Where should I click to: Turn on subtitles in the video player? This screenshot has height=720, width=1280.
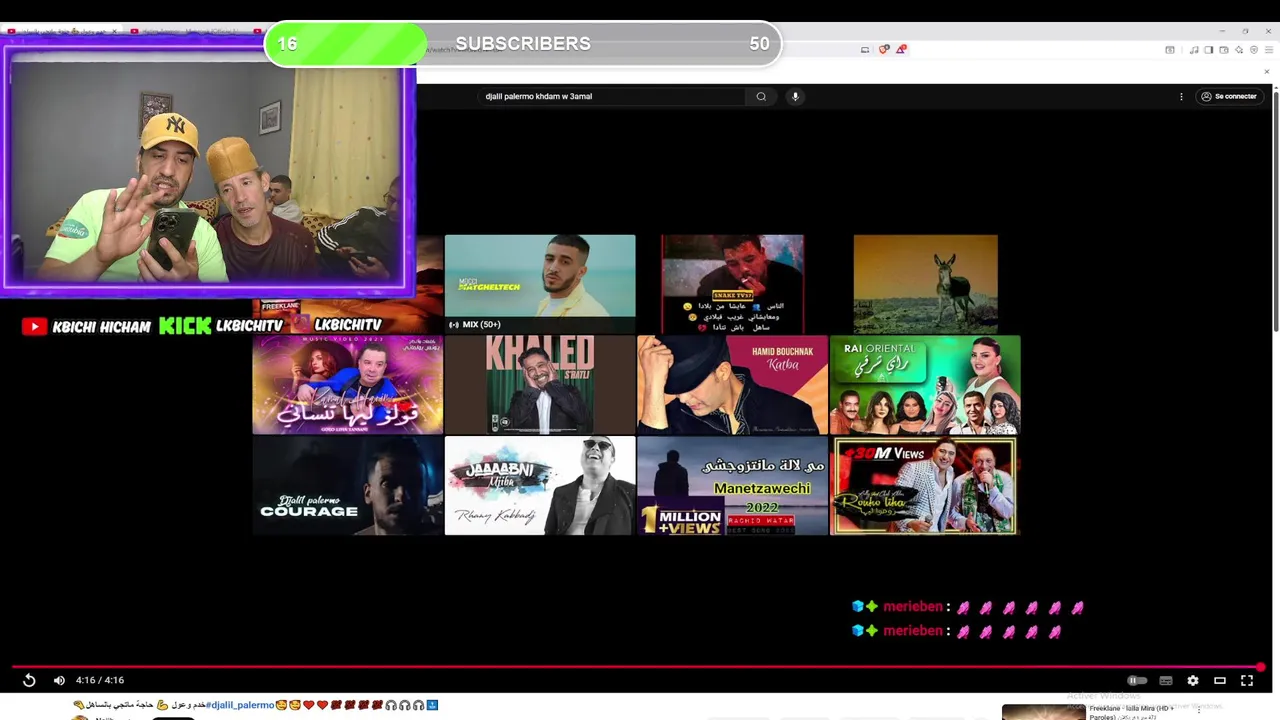click(x=1166, y=680)
